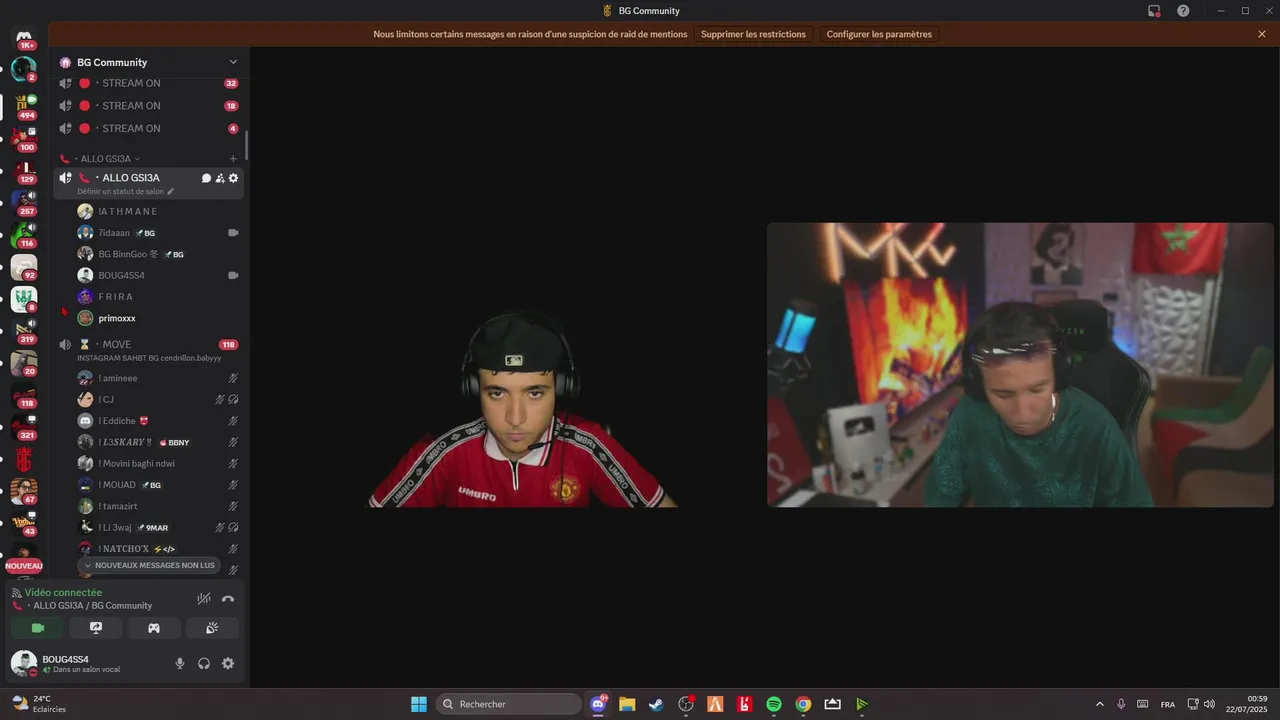This screenshot has width=1280, height=720.
Task: Disconnect from the voice channel
Action: pos(228,599)
